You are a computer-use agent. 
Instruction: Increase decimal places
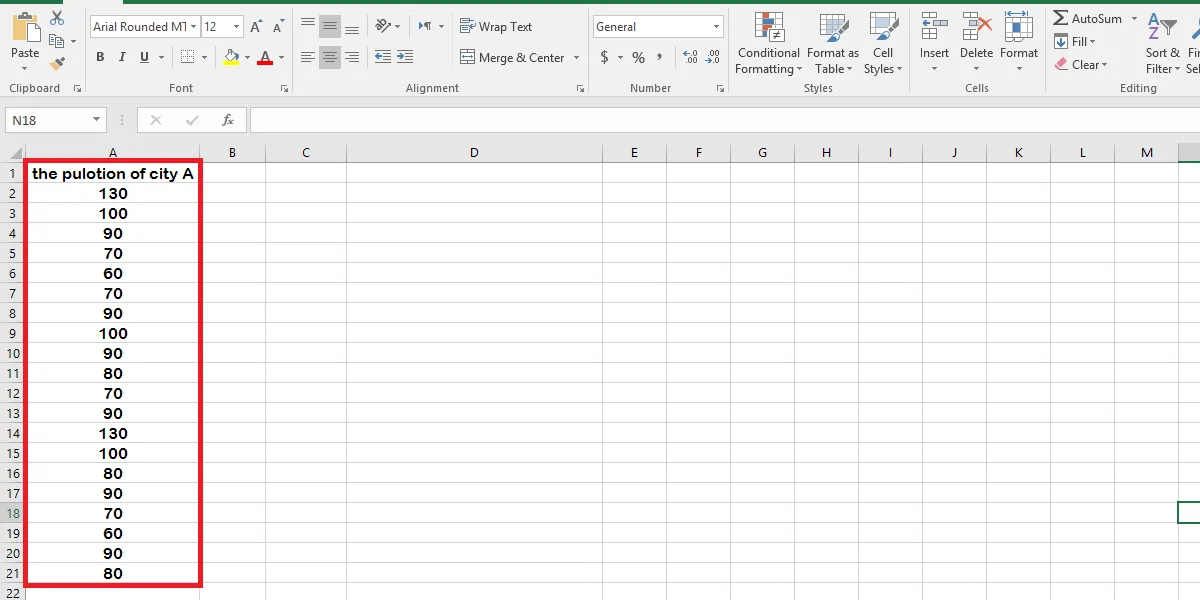[x=690, y=58]
